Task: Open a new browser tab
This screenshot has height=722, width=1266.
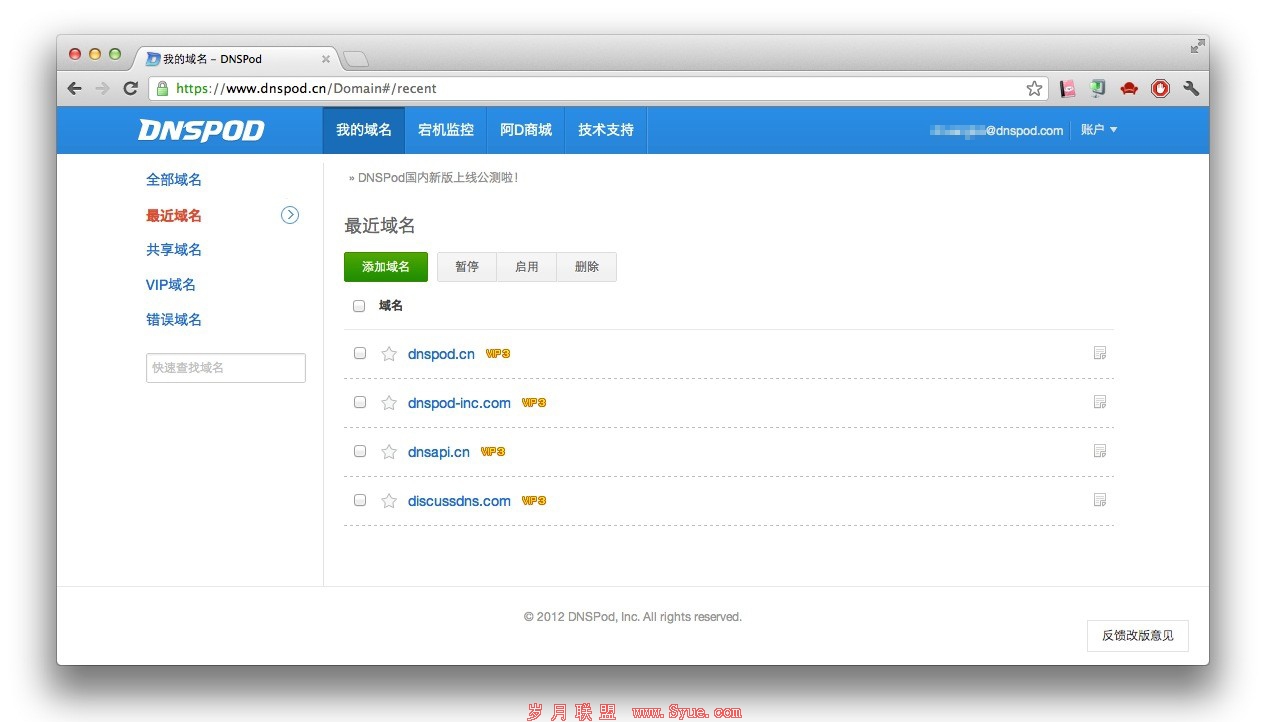Action: coord(356,59)
